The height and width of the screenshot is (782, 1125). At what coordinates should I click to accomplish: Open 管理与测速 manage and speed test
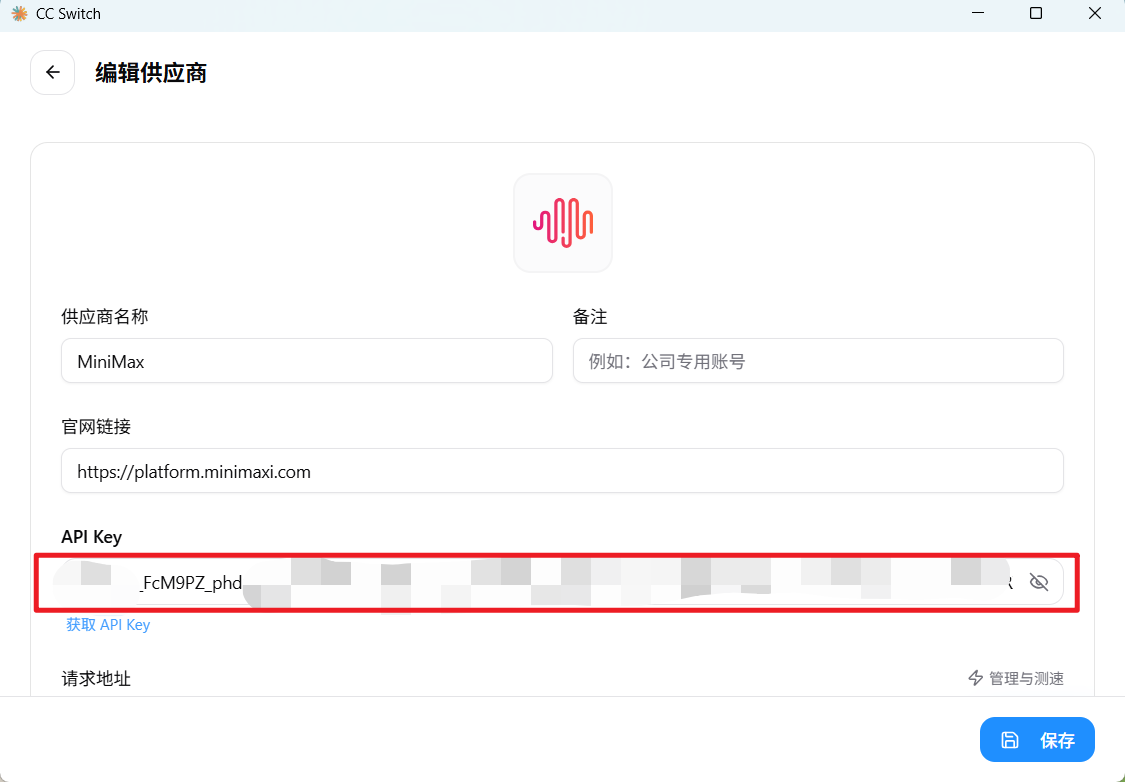(1016, 678)
